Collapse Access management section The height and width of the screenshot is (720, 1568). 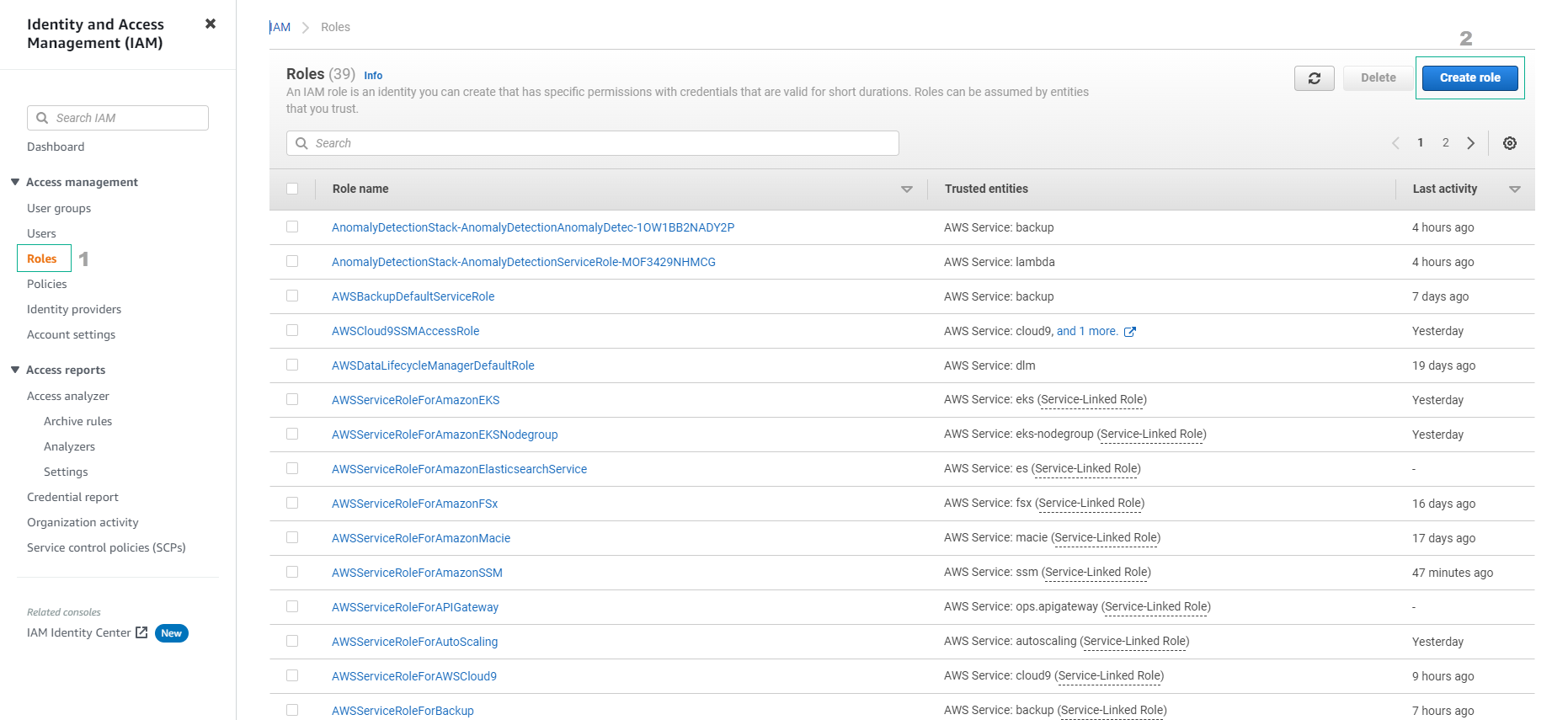tap(15, 182)
